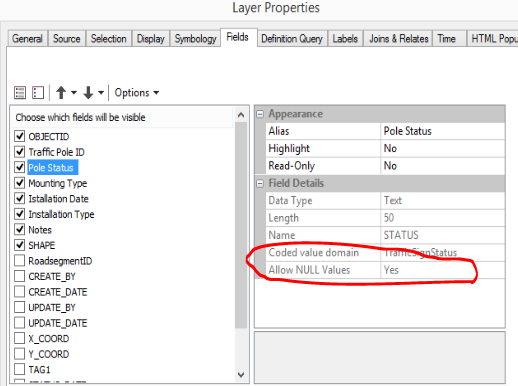Check the Y_COORD field checkbox

click(20, 354)
